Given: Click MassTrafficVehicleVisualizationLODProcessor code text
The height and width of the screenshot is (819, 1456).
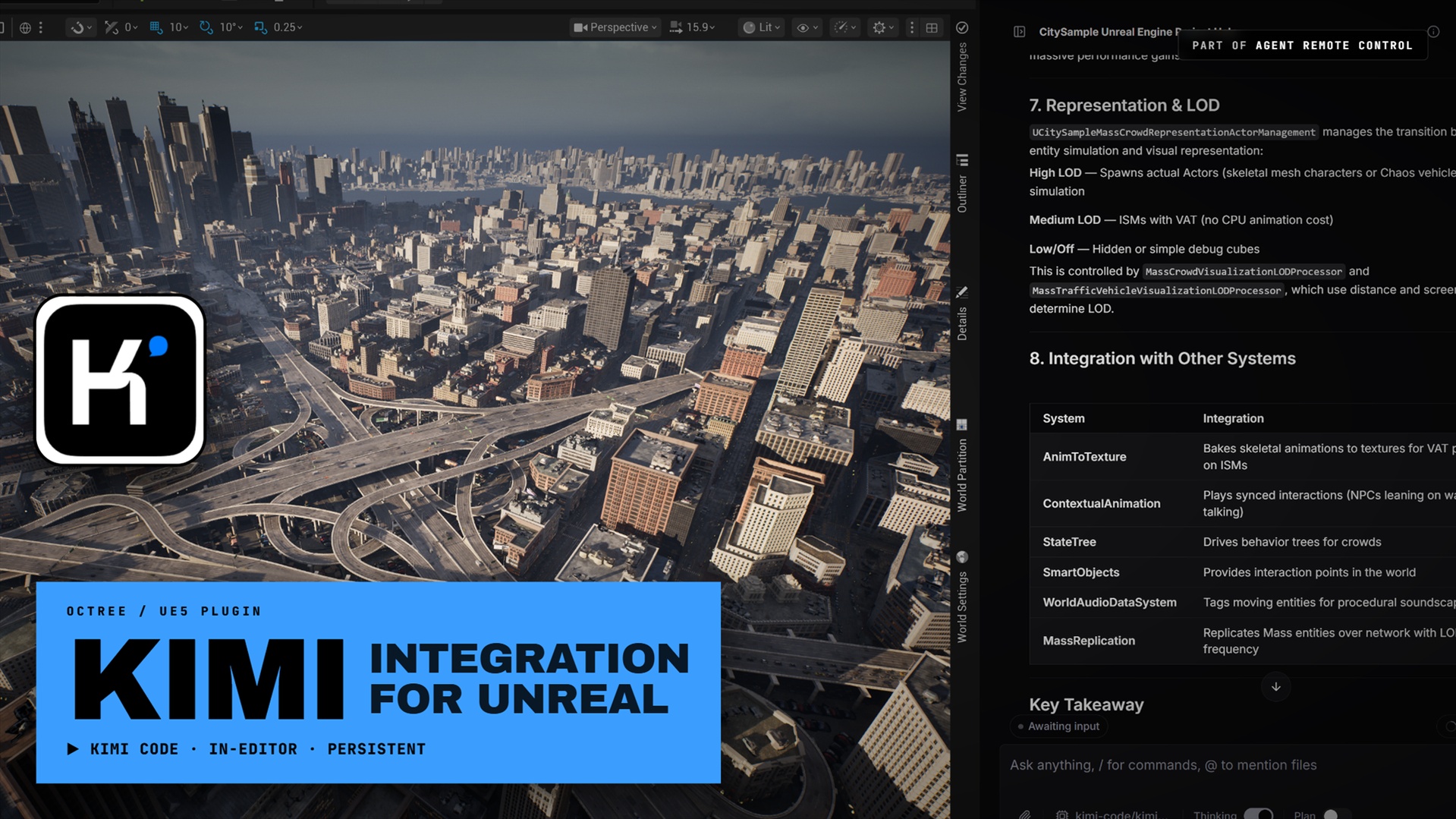Looking at the screenshot, I should (x=1156, y=291).
